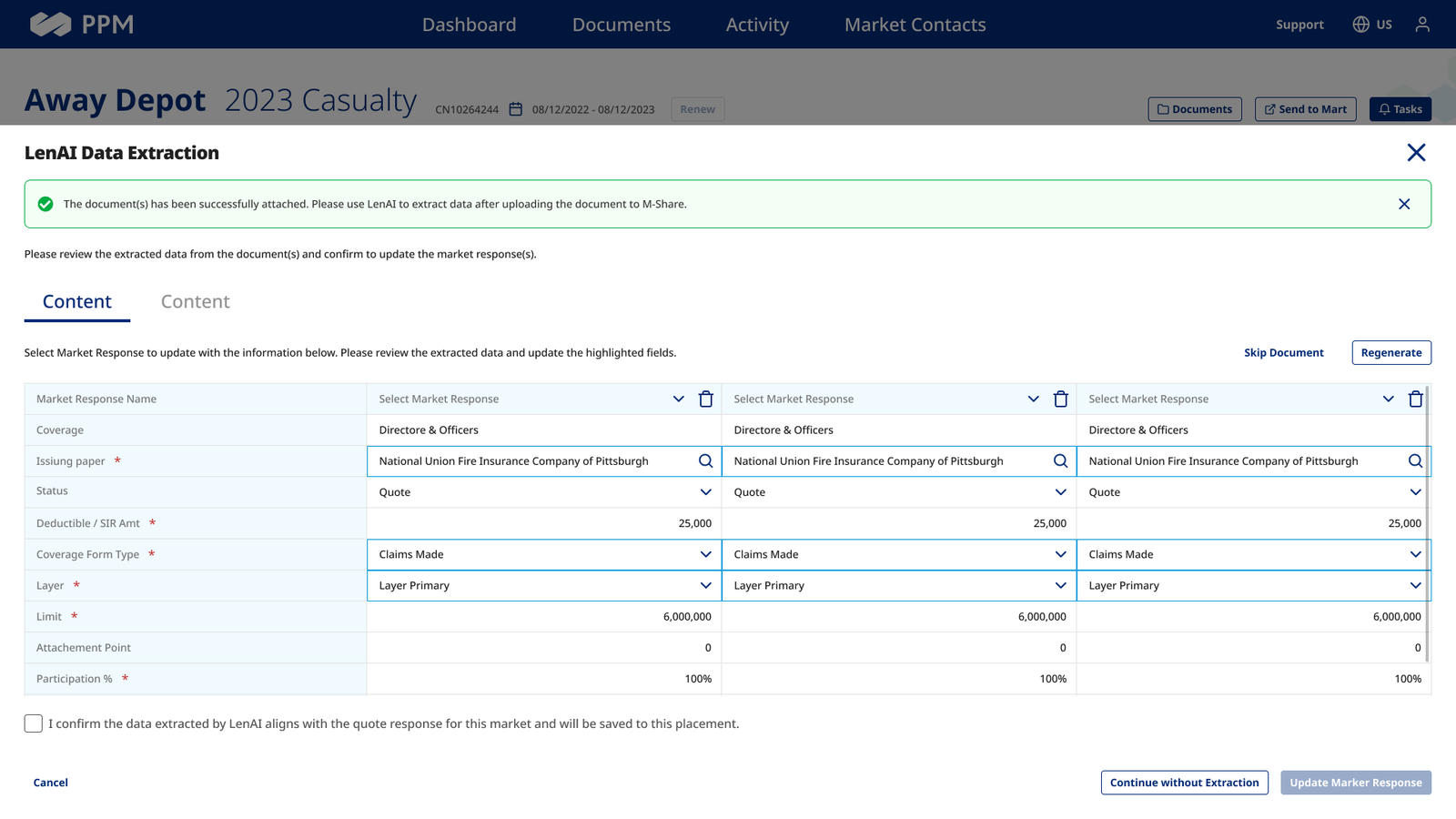Screen dimensions: 1456x819
Task: Open Coverage Form Type dropdown in first column
Action: click(544, 554)
